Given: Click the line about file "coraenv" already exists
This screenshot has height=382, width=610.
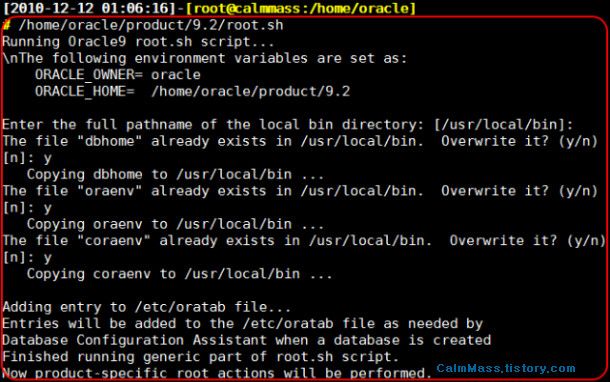Looking at the screenshot, I should (x=304, y=240).
